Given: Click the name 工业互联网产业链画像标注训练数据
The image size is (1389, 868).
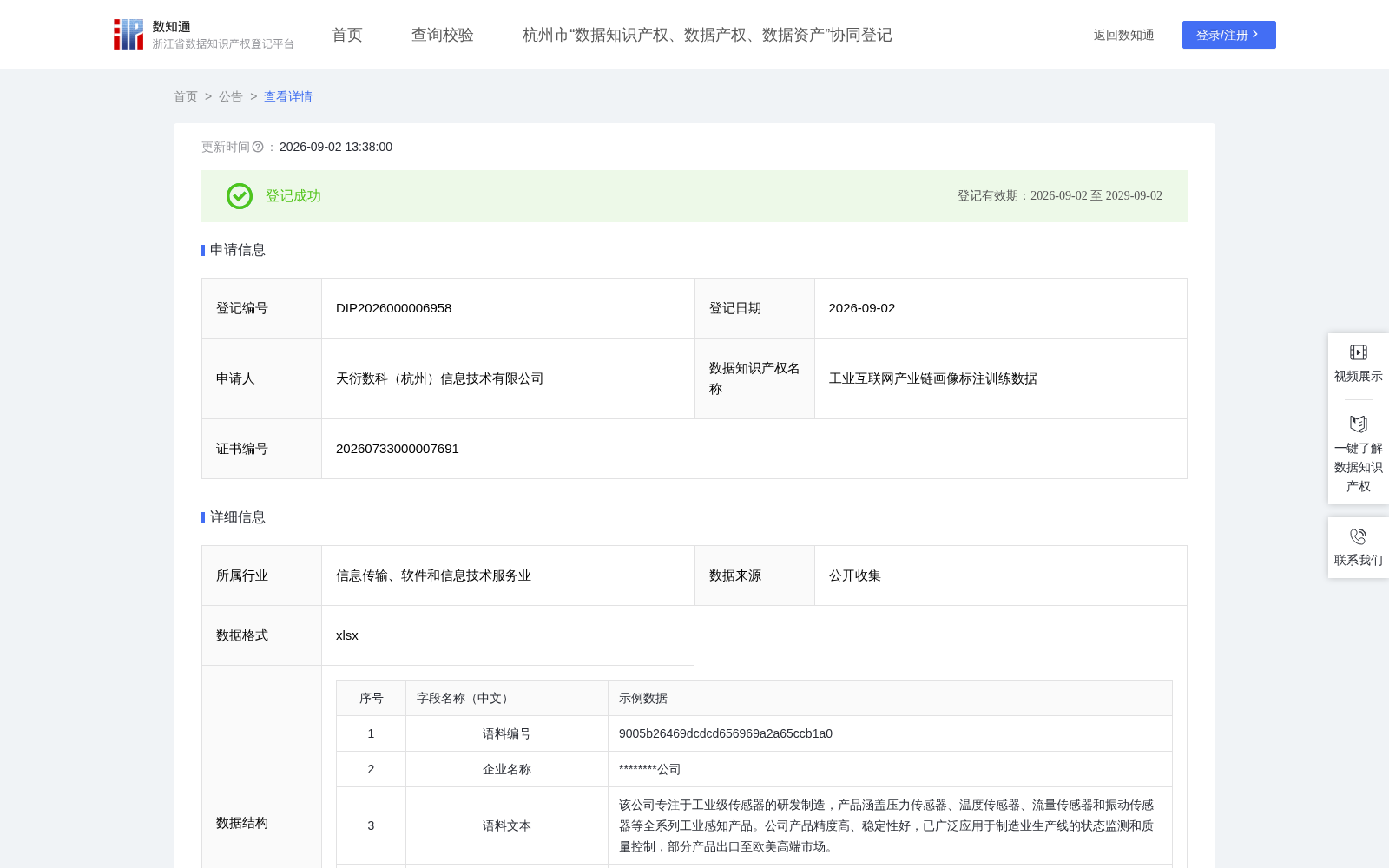Looking at the screenshot, I should [933, 378].
